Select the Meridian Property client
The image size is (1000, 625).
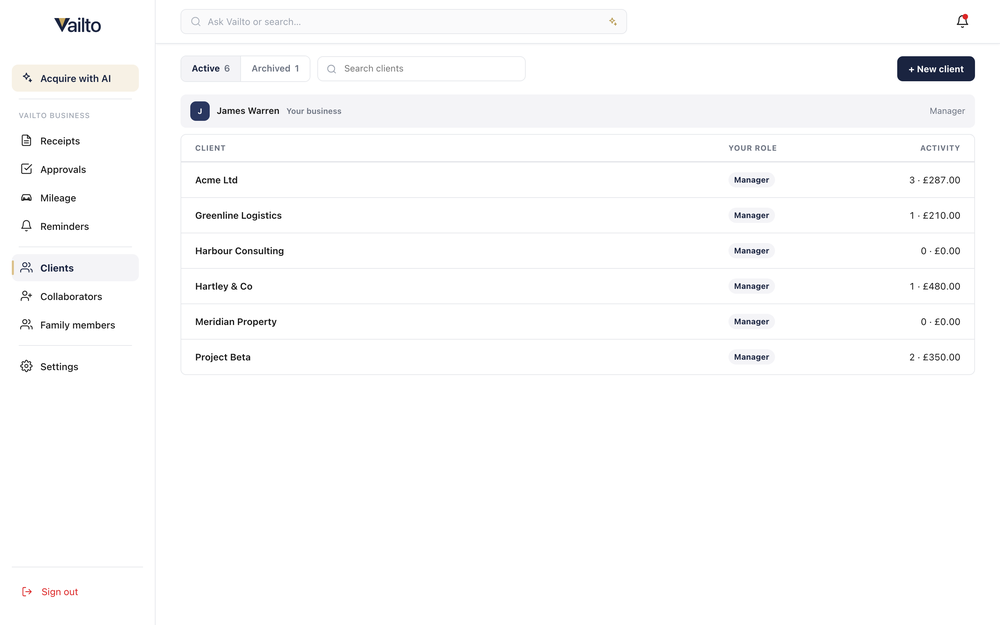tap(577, 321)
